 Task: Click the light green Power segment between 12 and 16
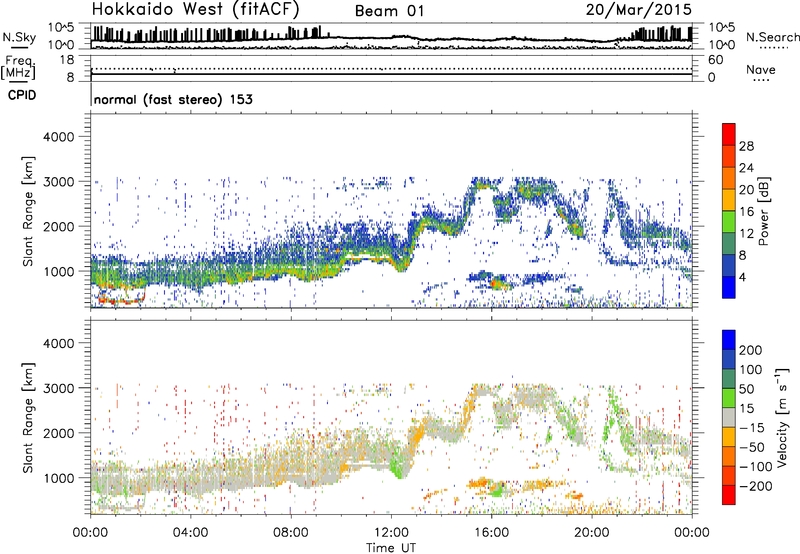pyautogui.click(x=729, y=222)
